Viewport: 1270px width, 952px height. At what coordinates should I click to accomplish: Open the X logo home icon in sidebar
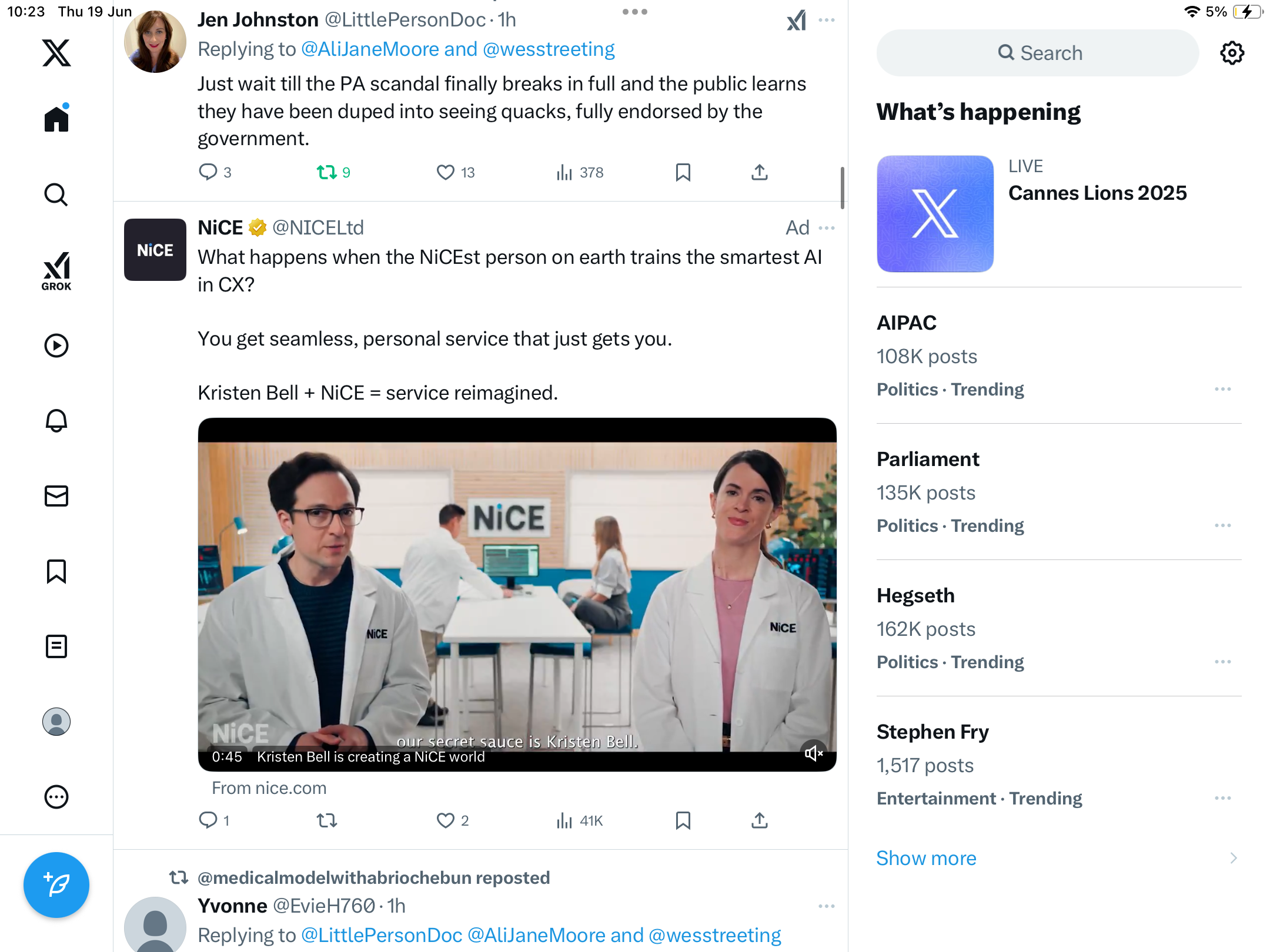(56, 53)
